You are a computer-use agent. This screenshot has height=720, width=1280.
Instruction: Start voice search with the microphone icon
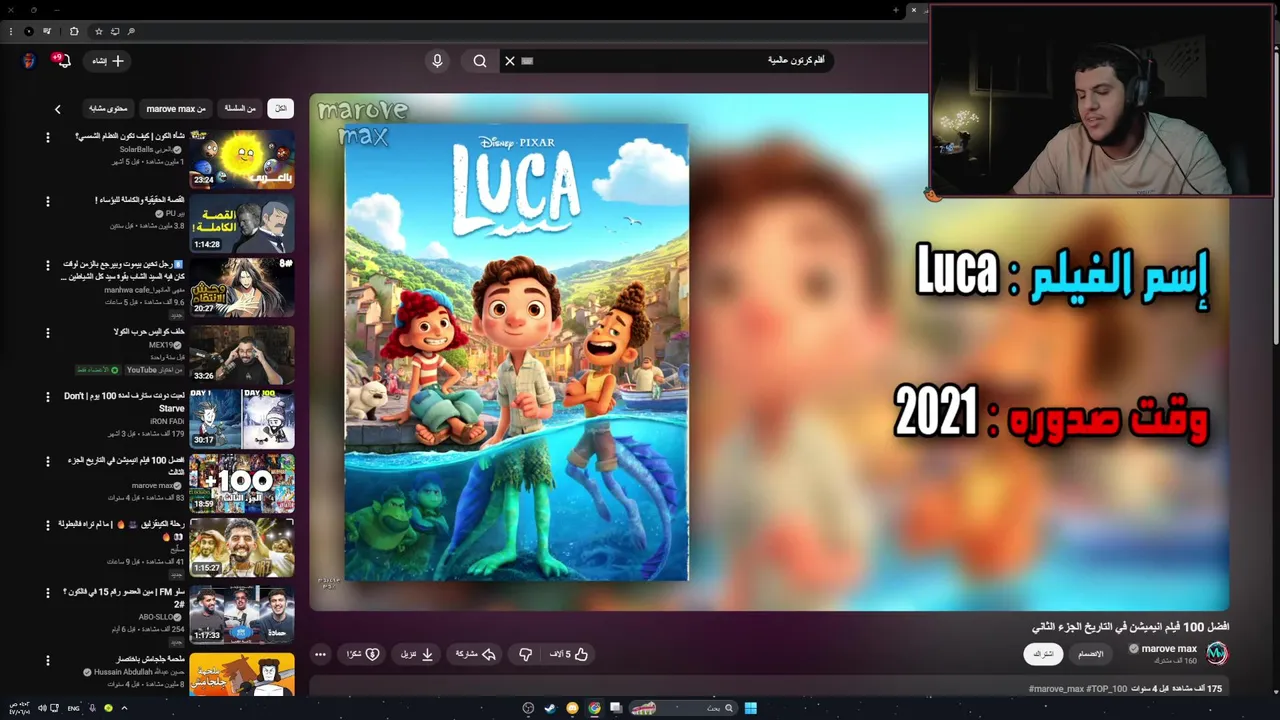437,61
